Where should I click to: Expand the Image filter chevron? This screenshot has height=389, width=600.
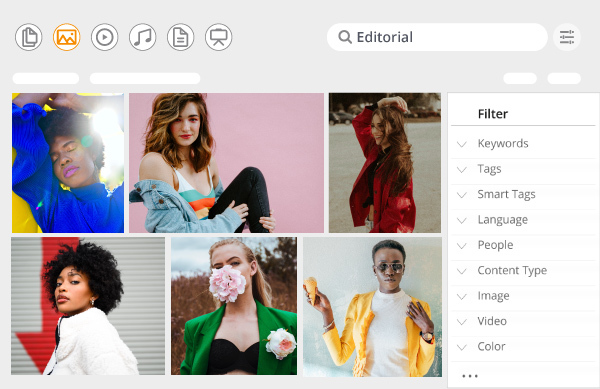462,296
